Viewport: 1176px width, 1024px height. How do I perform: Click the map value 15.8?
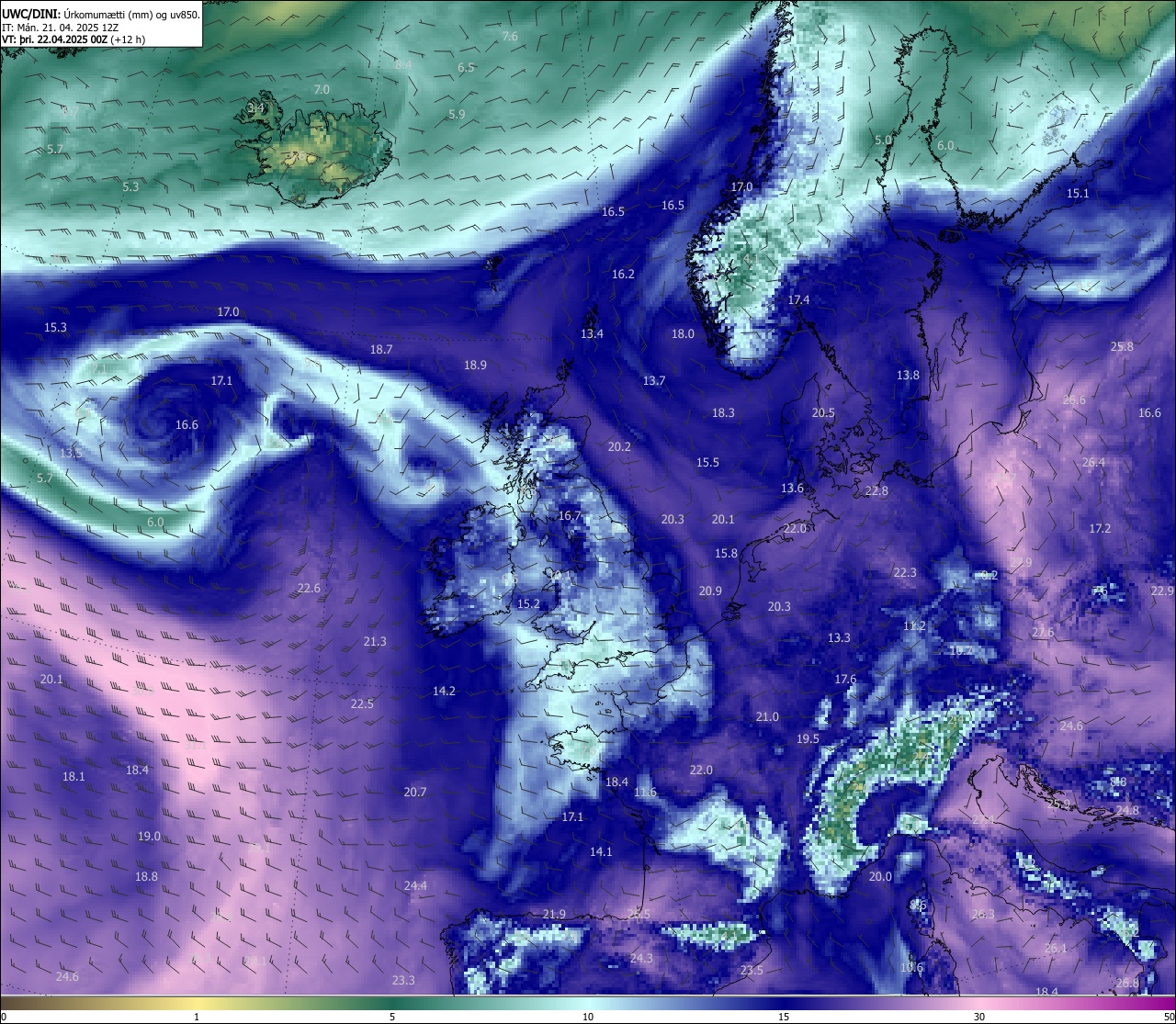tap(726, 553)
